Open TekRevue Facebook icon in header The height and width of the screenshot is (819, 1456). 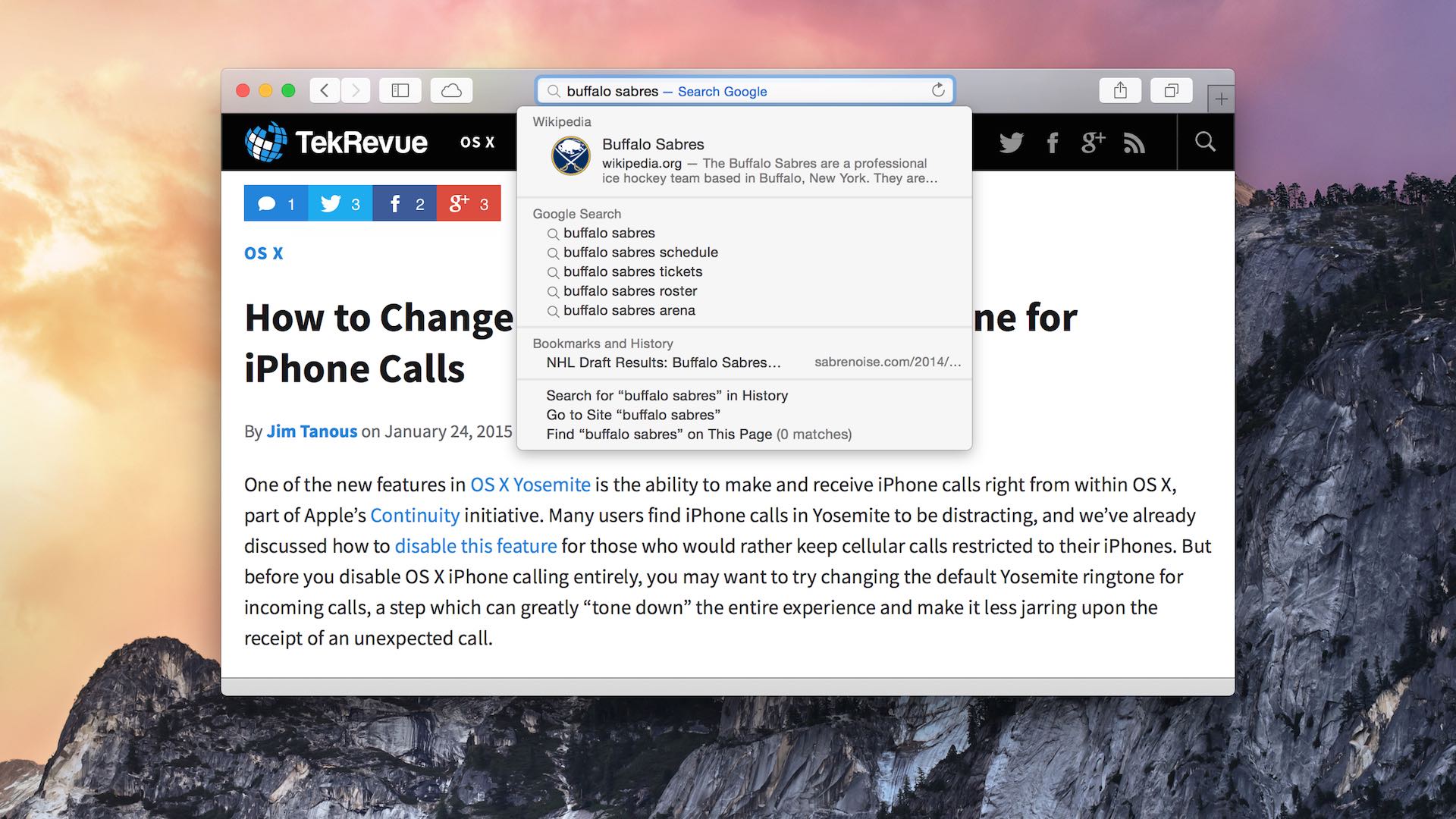coord(1053,143)
